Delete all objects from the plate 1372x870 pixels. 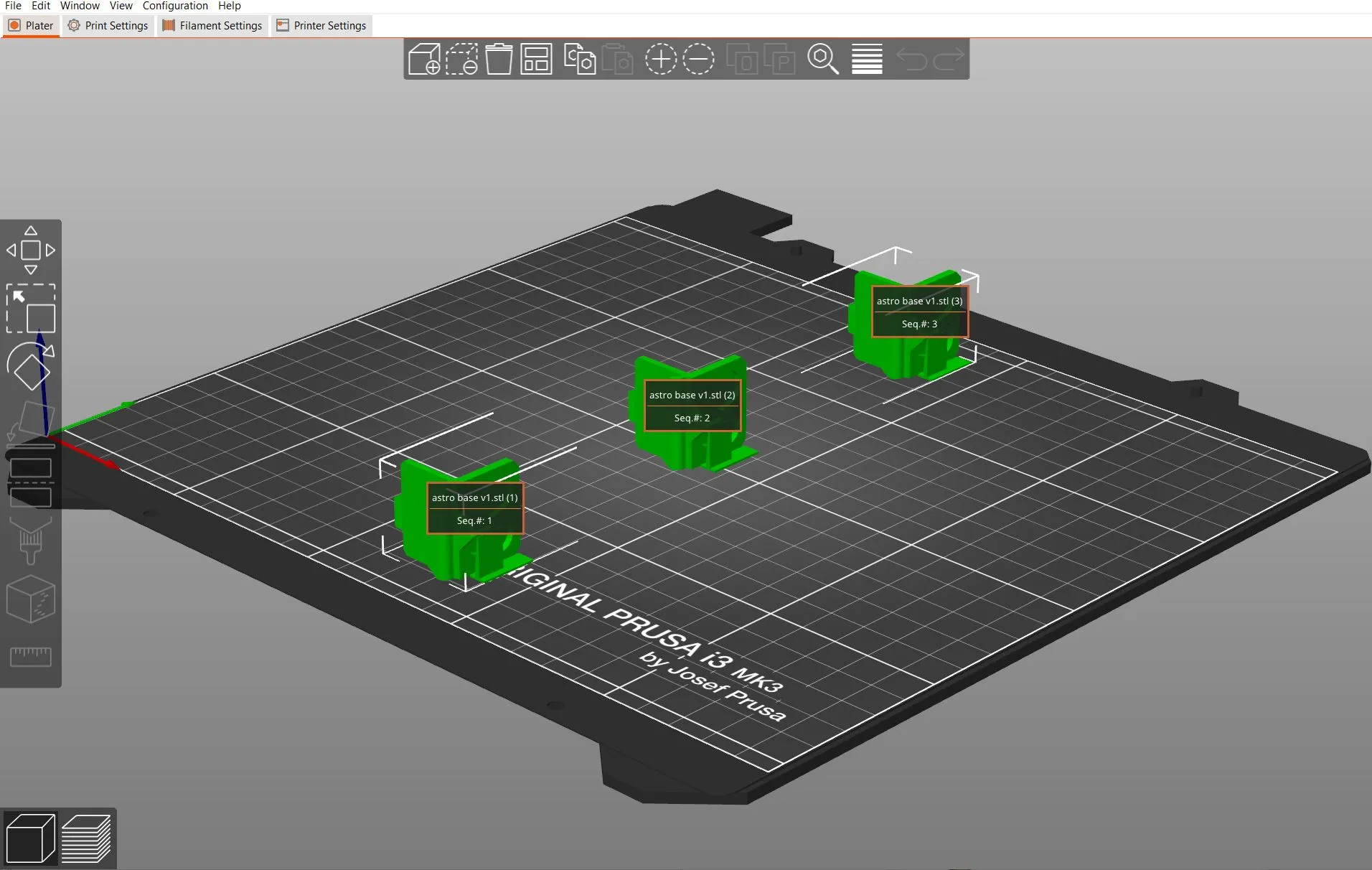[x=499, y=60]
